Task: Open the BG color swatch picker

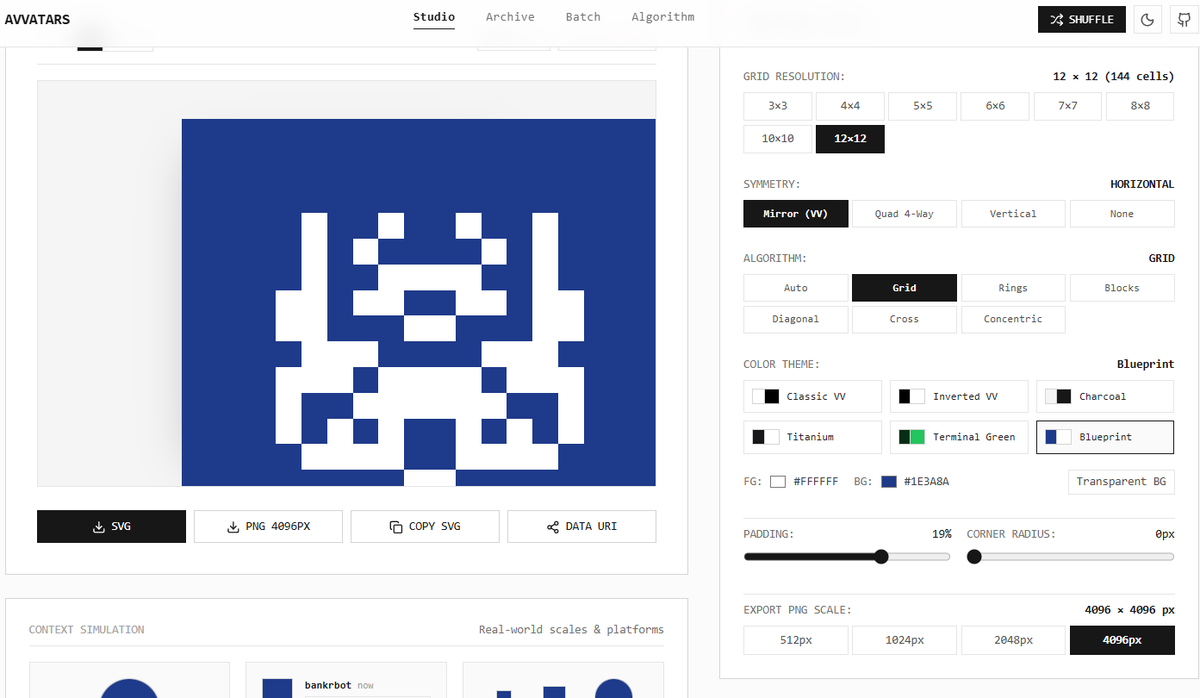Action: (x=889, y=482)
